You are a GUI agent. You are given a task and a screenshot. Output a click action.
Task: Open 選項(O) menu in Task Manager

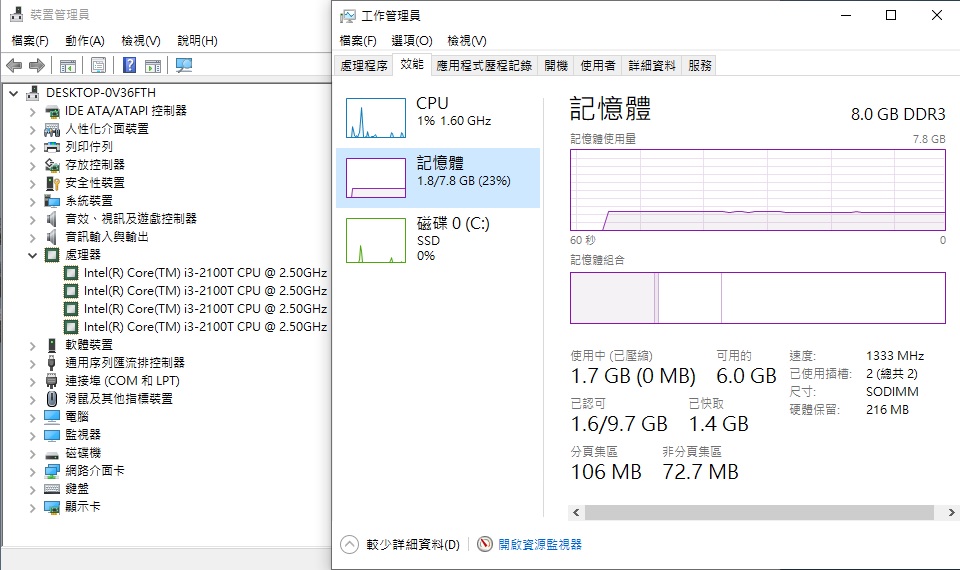[412, 41]
